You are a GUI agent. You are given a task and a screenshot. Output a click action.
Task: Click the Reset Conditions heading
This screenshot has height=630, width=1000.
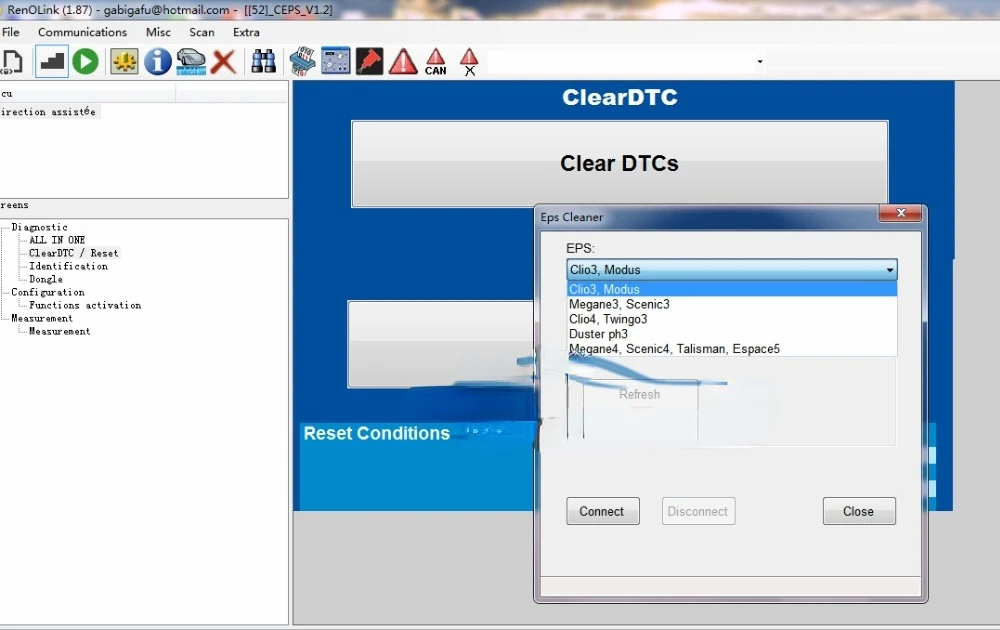click(x=376, y=434)
